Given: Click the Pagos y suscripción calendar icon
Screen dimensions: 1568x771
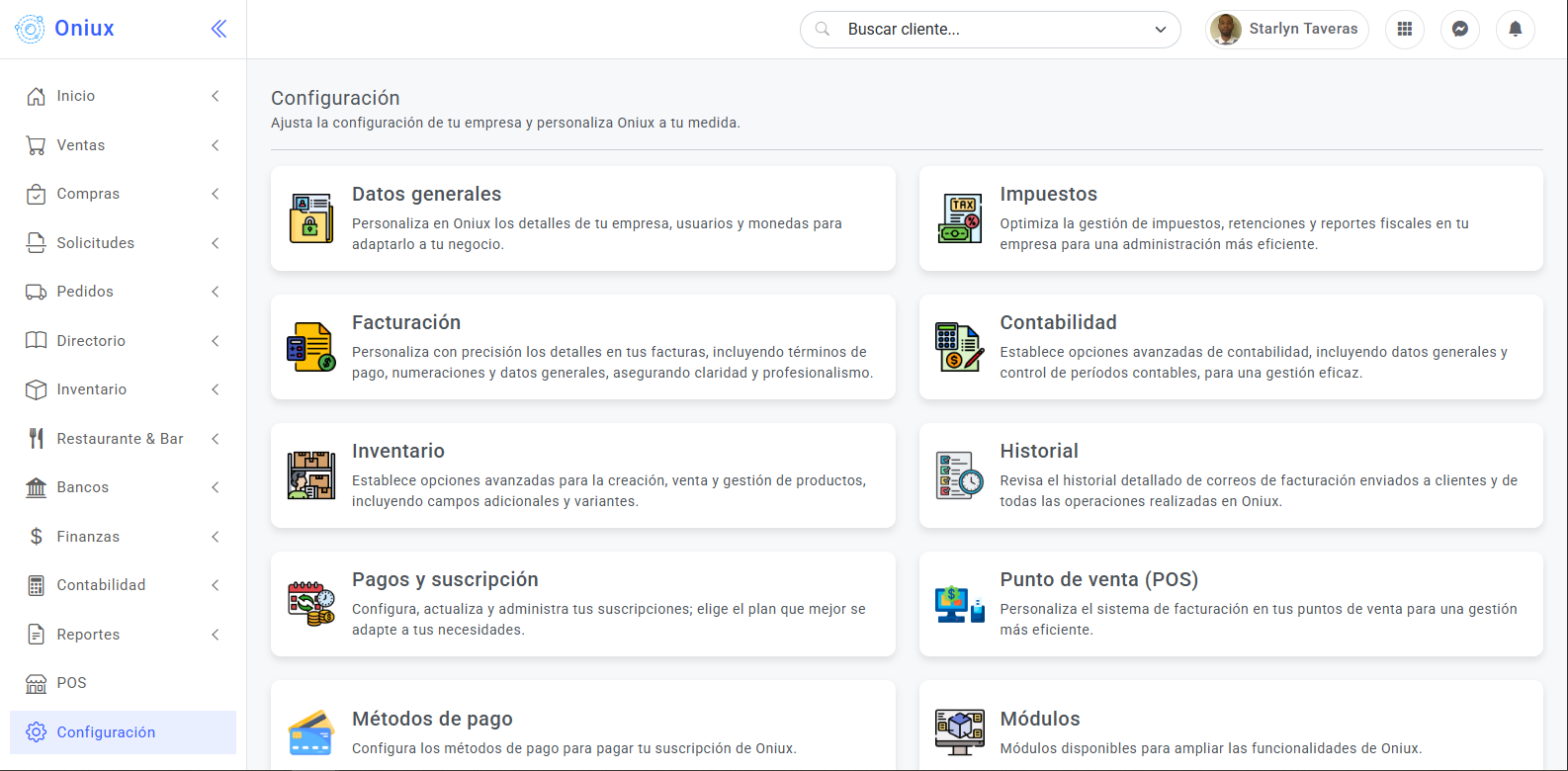Looking at the screenshot, I should (x=311, y=604).
